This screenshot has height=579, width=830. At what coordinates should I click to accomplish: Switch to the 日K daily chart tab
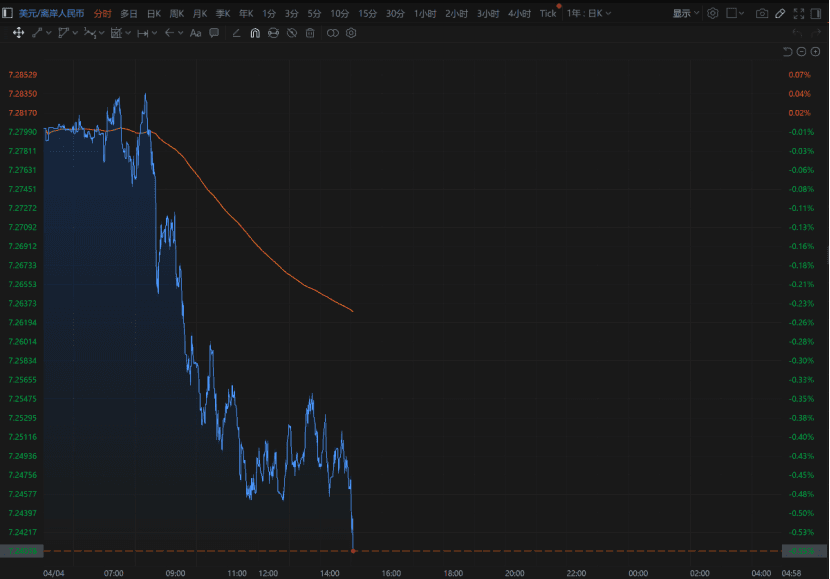[x=154, y=14]
